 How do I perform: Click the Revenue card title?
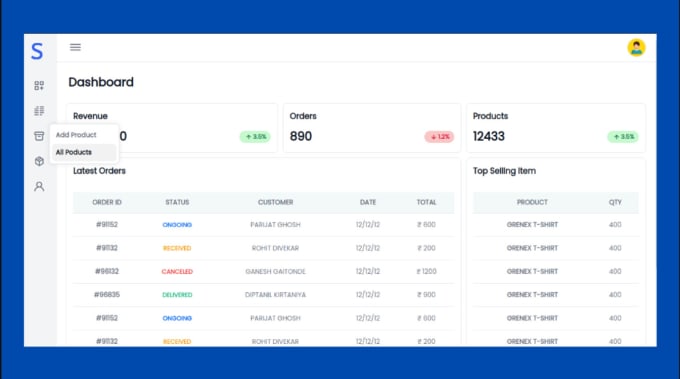coord(90,116)
